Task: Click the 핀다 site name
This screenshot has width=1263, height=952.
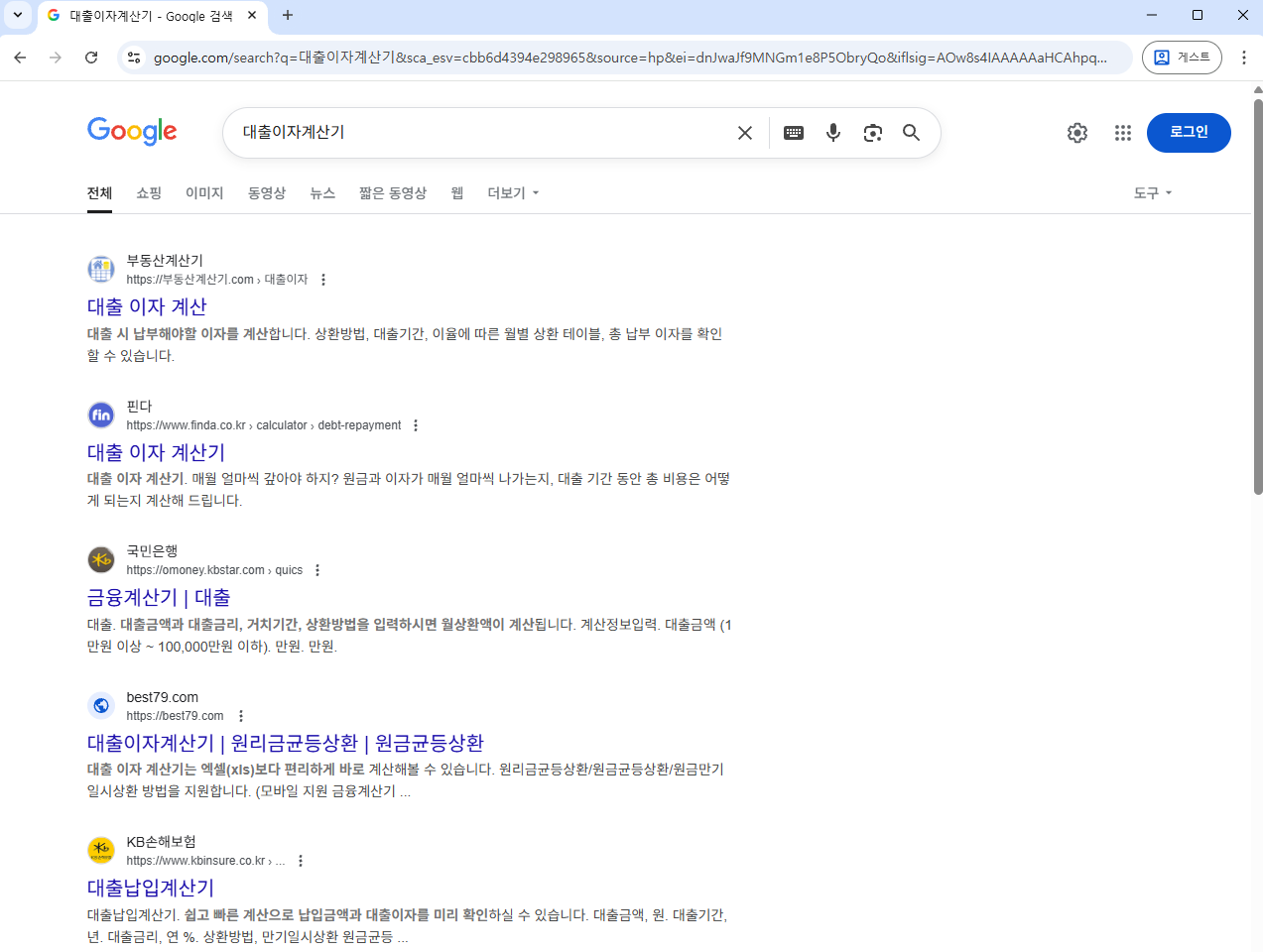Action: 139,407
